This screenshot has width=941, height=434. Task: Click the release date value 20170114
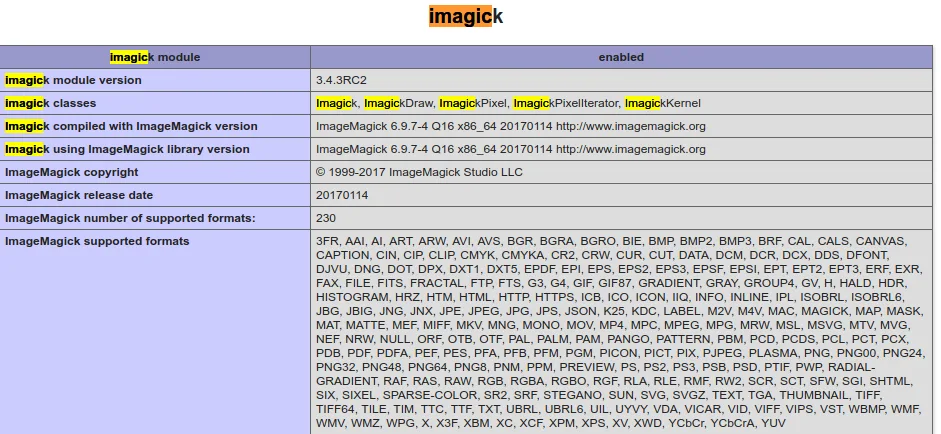342,195
